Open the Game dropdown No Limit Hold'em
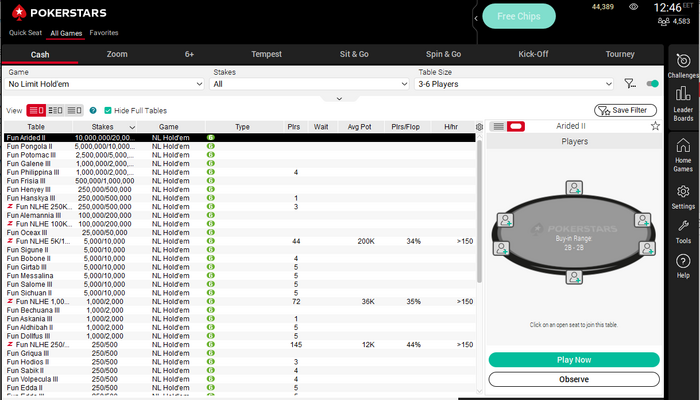The height and width of the screenshot is (400, 700). (104, 84)
